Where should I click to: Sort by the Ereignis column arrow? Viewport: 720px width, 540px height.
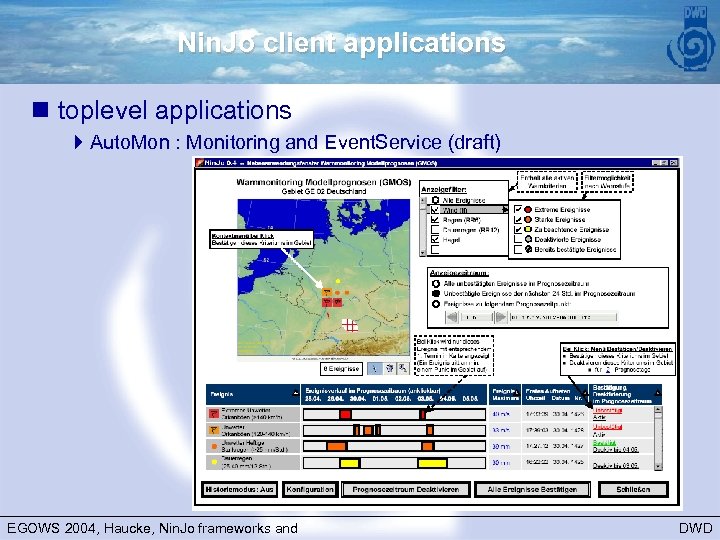point(295,394)
